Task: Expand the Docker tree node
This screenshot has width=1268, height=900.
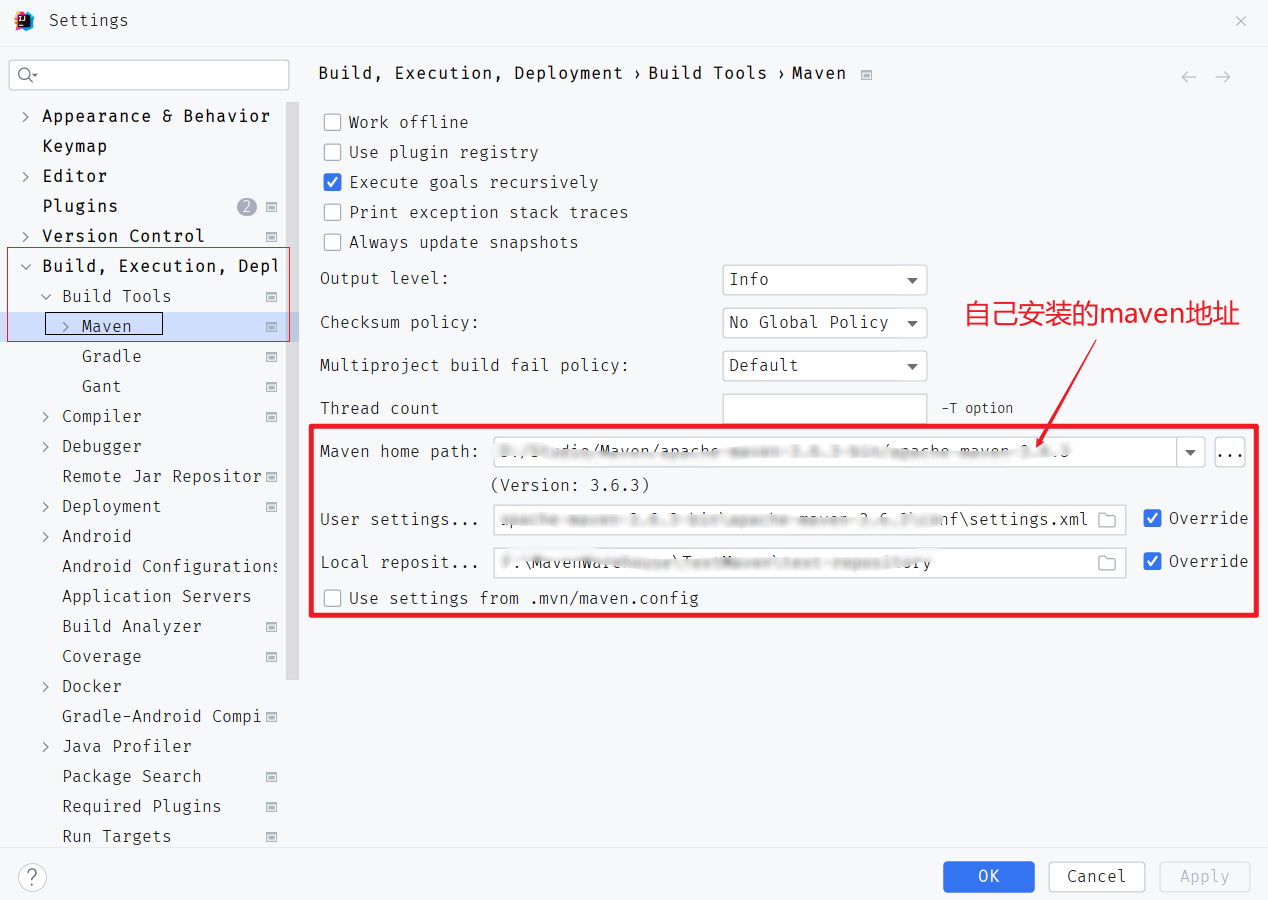Action: pyautogui.click(x=45, y=687)
